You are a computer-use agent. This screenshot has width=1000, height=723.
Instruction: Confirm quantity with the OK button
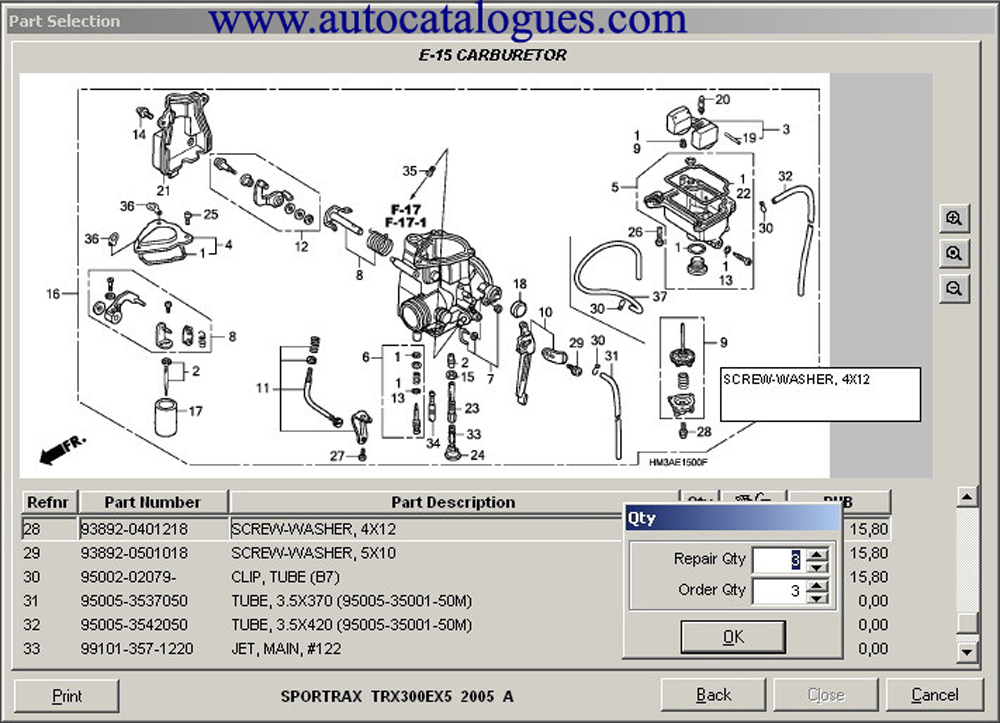click(x=733, y=637)
